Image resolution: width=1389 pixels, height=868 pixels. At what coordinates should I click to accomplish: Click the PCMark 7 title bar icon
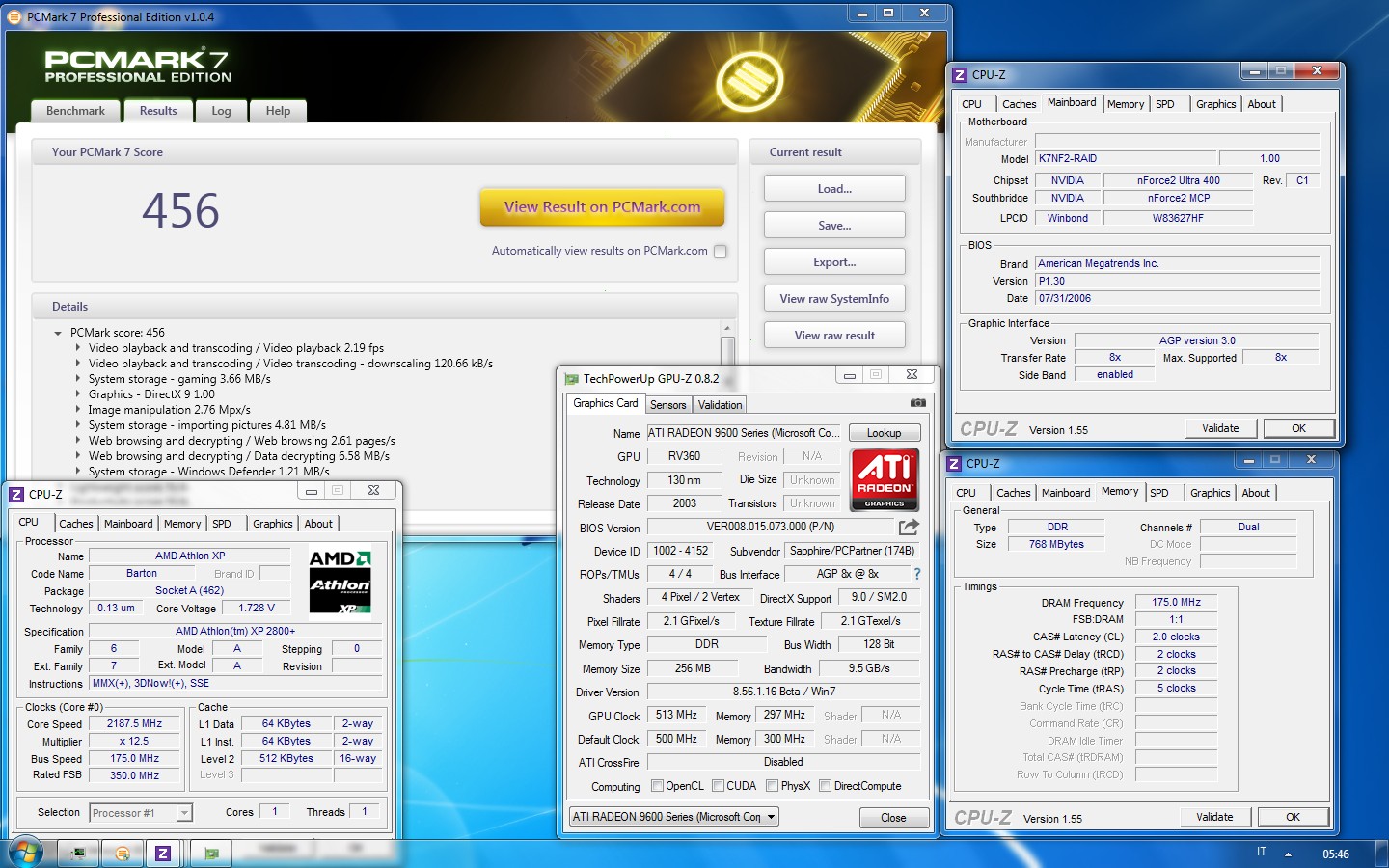(14, 16)
